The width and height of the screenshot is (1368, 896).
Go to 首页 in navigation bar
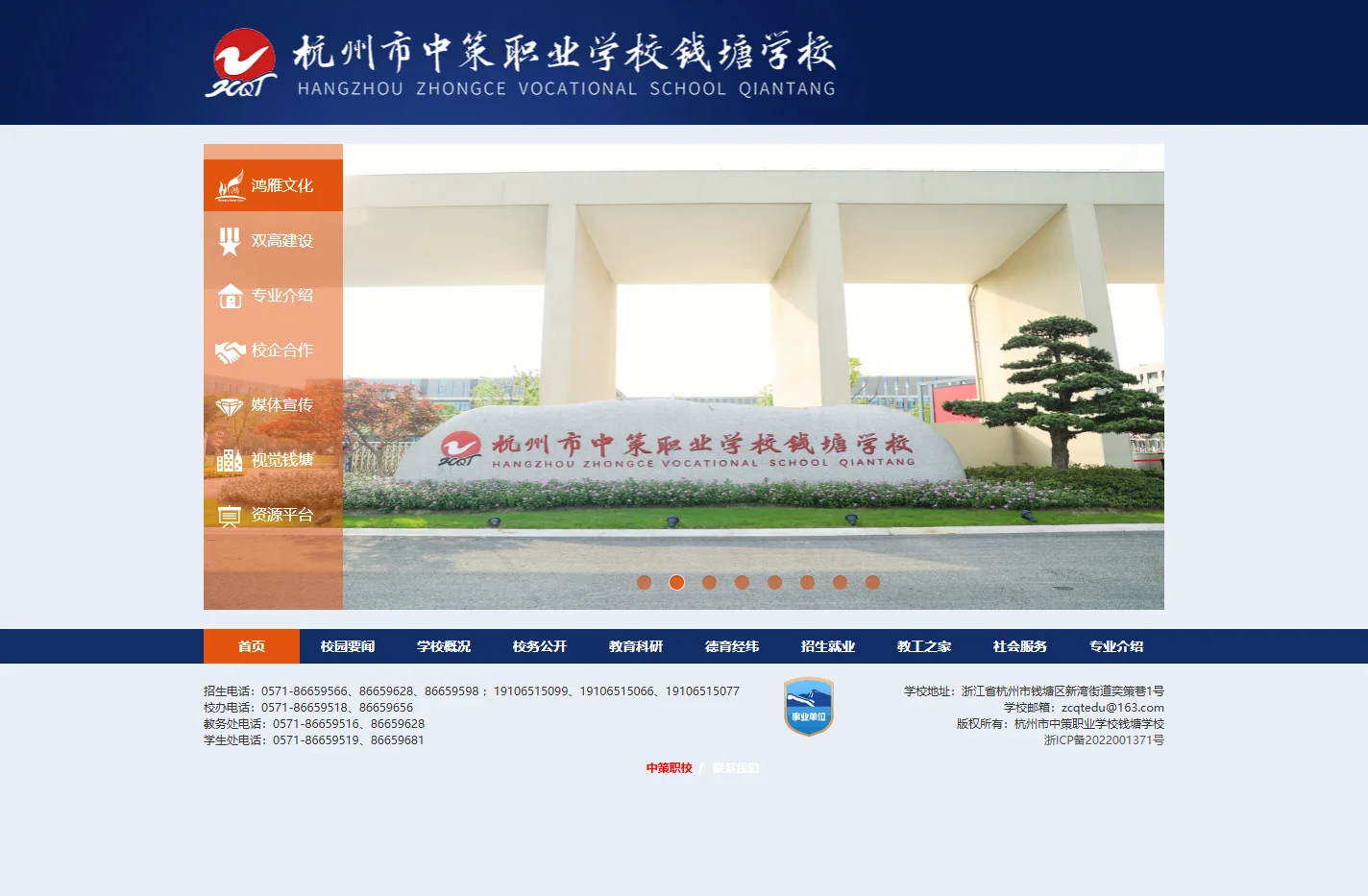252,646
